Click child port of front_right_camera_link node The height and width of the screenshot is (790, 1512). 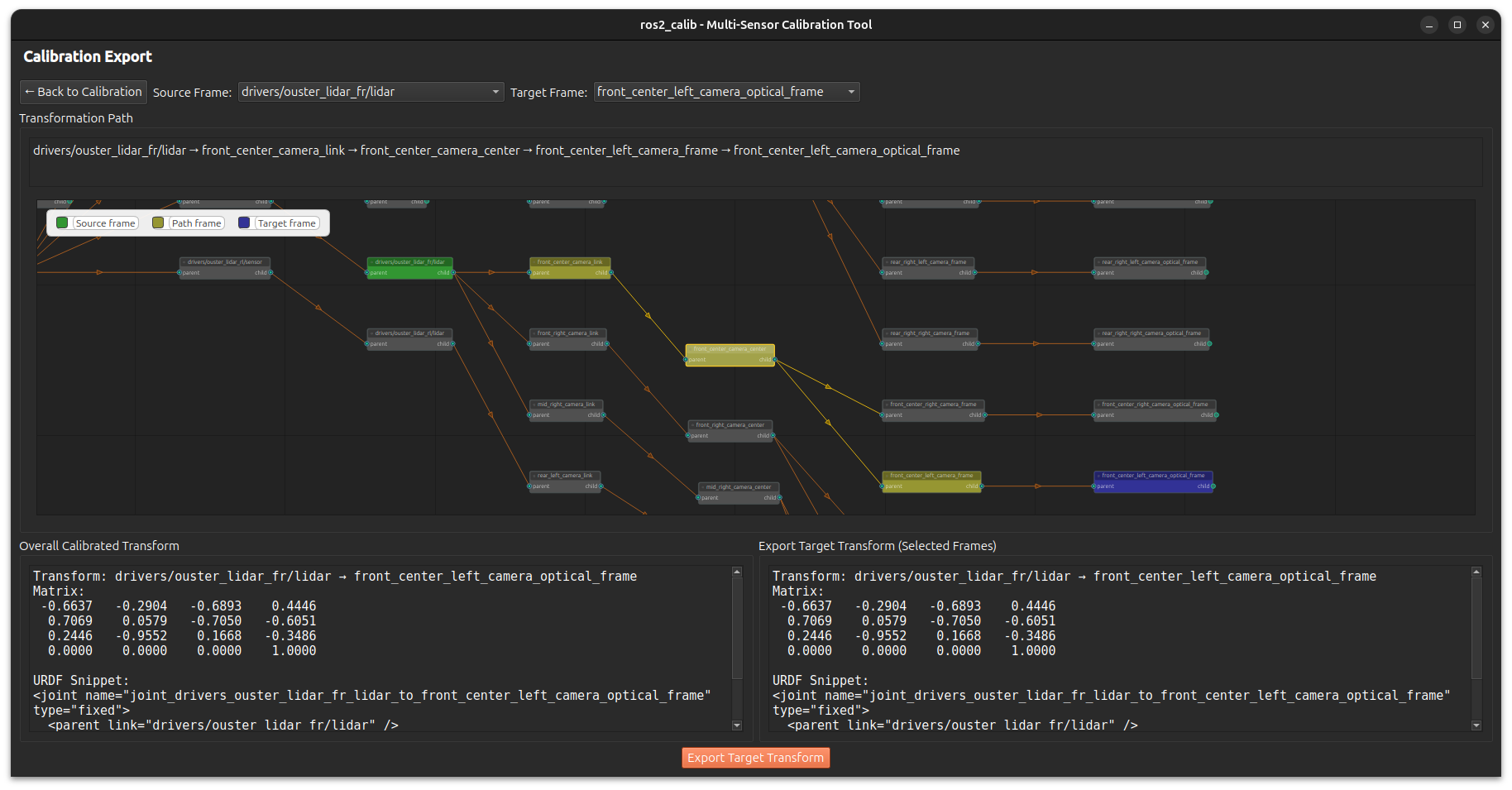click(607, 343)
